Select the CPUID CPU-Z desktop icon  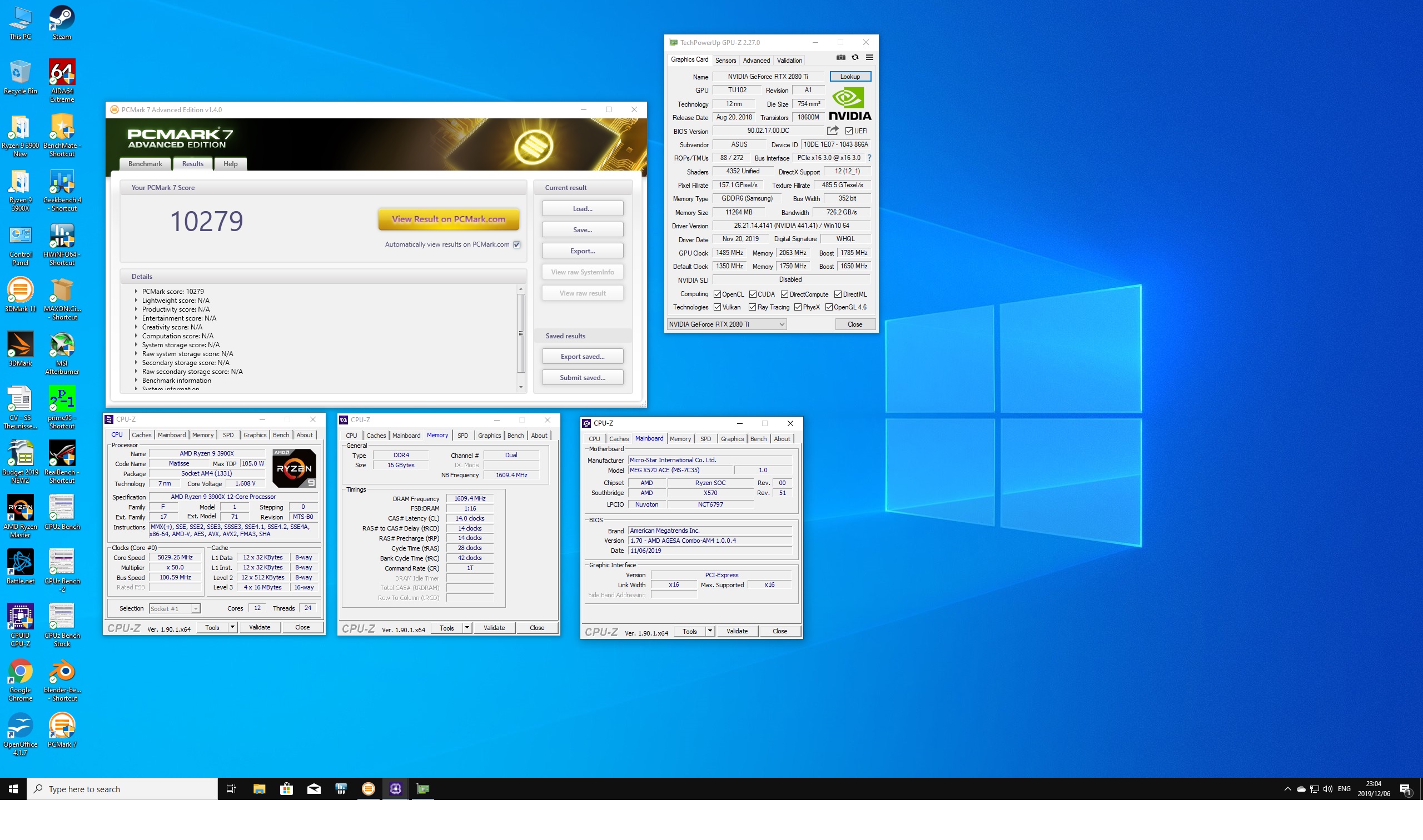click(x=21, y=626)
